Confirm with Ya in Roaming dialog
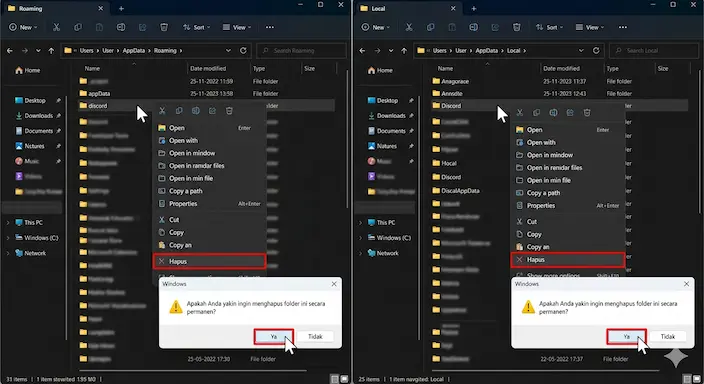Screen dimensions: 704x384 pos(274,336)
